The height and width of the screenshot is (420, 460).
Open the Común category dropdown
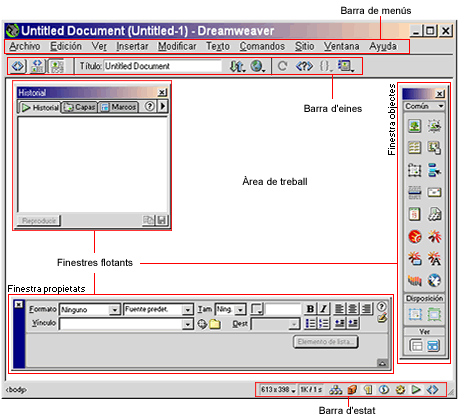pos(424,106)
